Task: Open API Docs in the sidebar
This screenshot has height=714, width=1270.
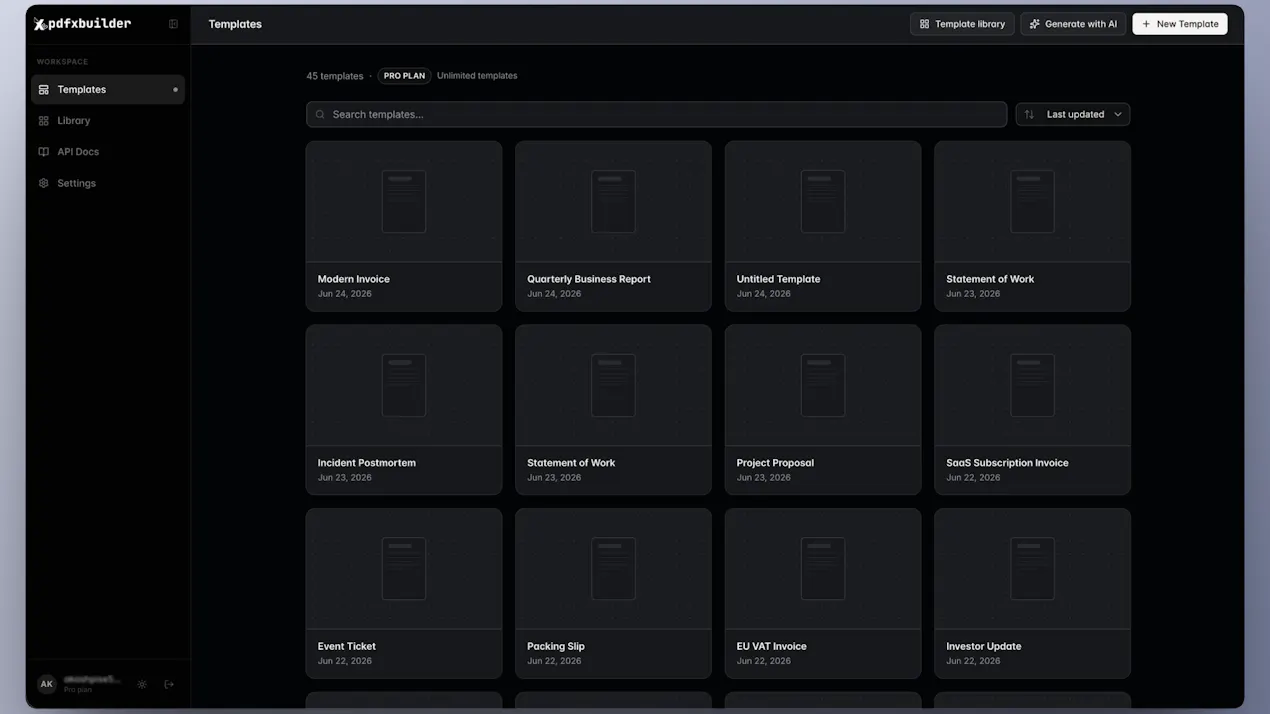Action: coord(108,152)
